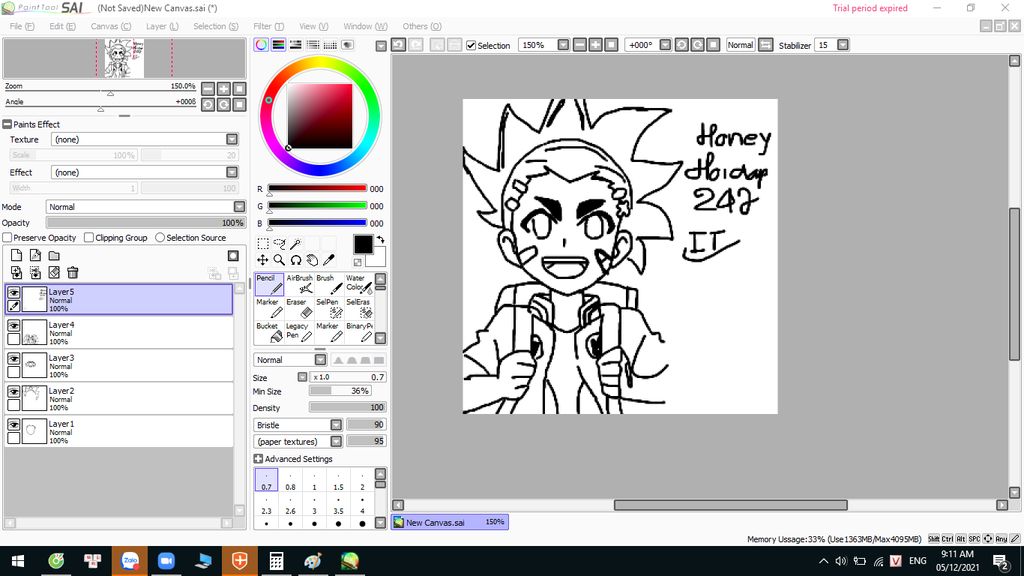The width and height of the screenshot is (1024, 576).
Task: Show the color wheel panel
Action: click(261, 45)
